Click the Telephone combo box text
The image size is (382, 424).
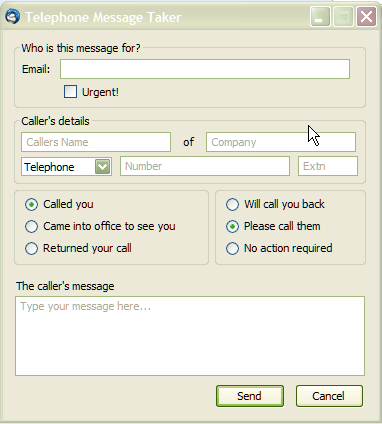click(49, 167)
